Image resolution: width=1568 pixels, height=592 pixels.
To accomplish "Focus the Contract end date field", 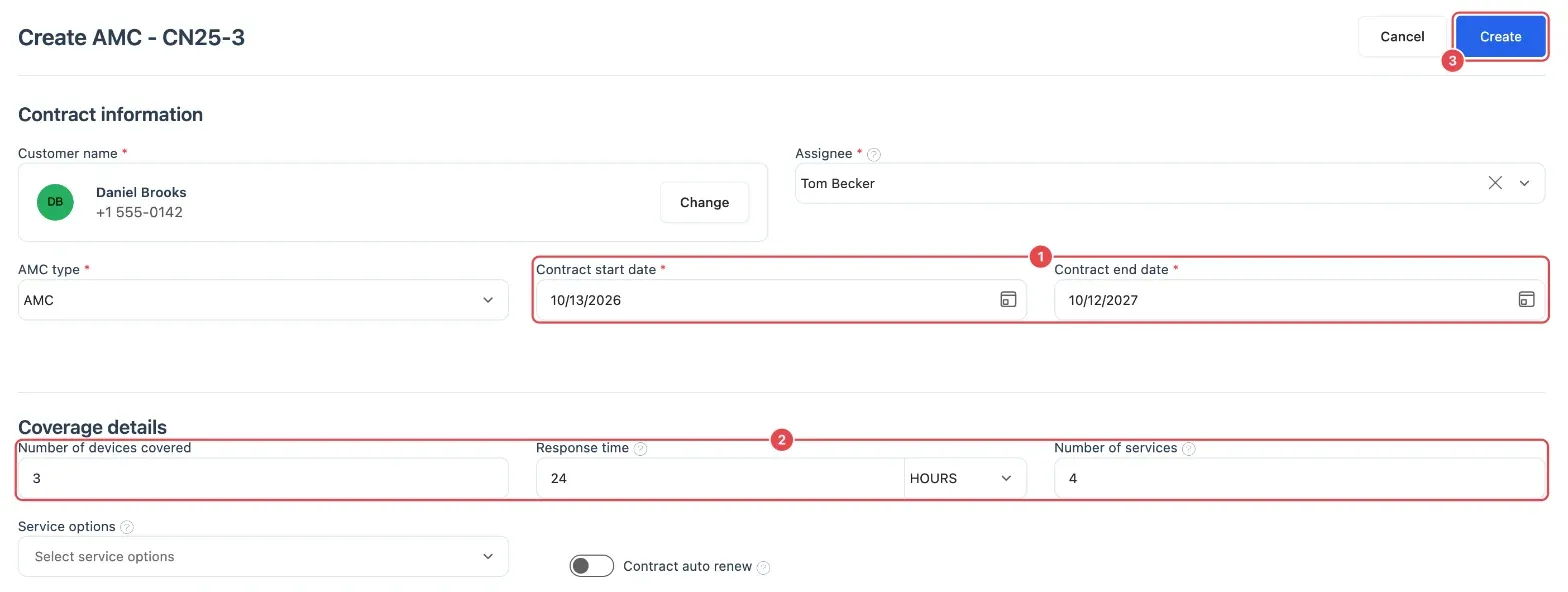I will click(x=1299, y=300).
